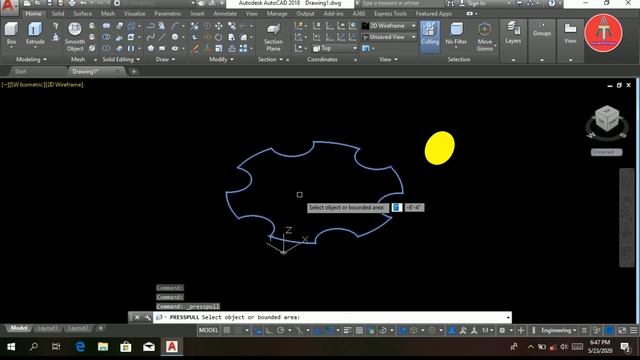Viewport: 640px width, 360px height.
Task: Open the Visualize ribbon tab
Action: tap(134, 13)
